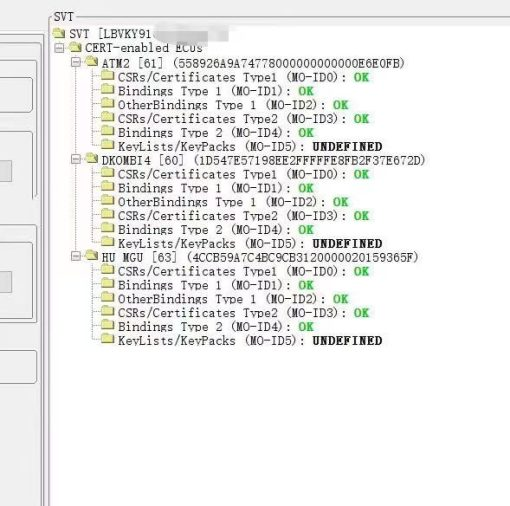The image size is (510, 506).
Task: Select ATM2 CSRs/Certificates Type1 (MO-ID0) entry
Action: click(x=243, y=77)
